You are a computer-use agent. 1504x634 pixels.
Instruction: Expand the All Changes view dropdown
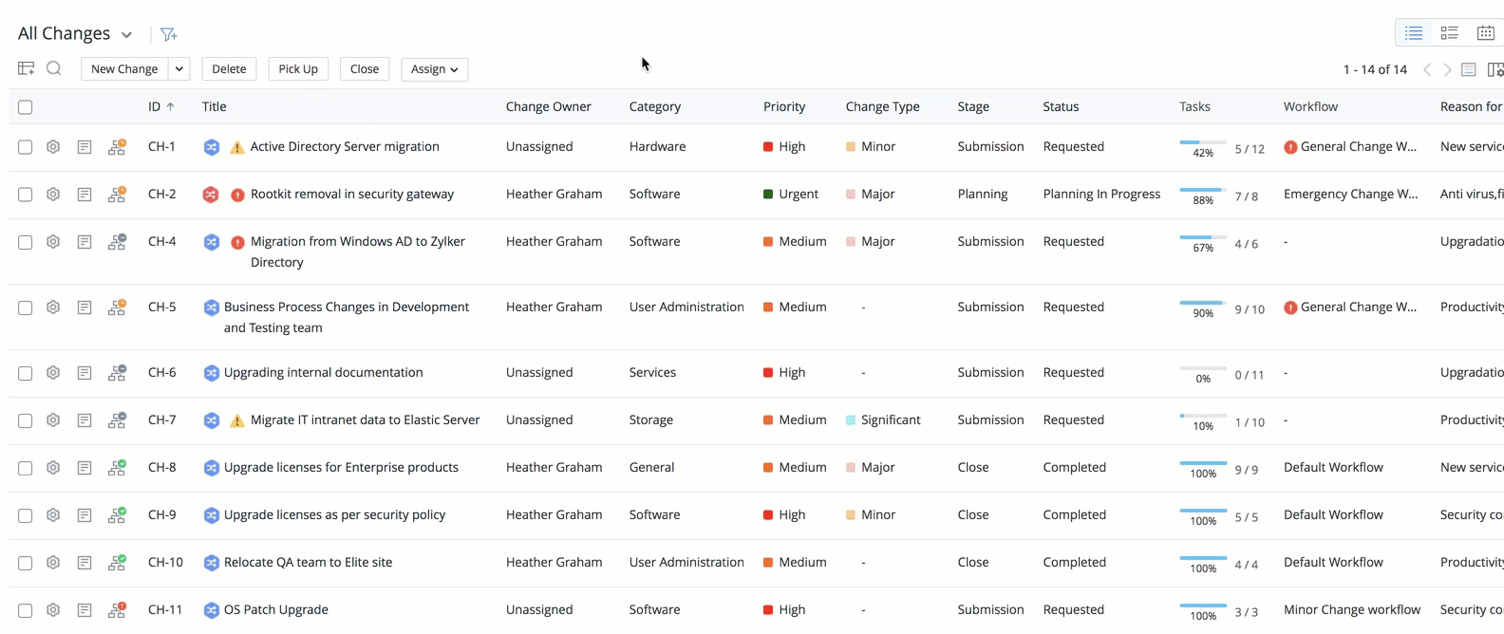[127, 35]
